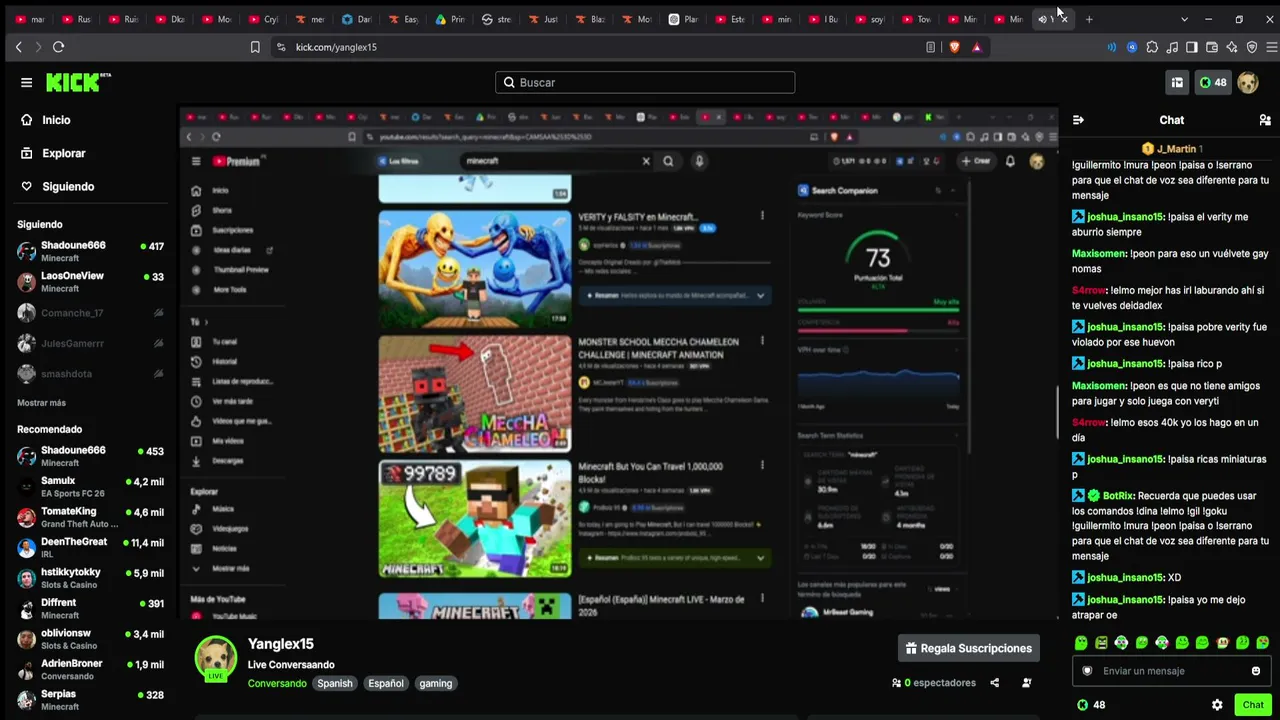Open the site settings icon beside the URL
The image size is (1280, 720).
coord(281,47)
